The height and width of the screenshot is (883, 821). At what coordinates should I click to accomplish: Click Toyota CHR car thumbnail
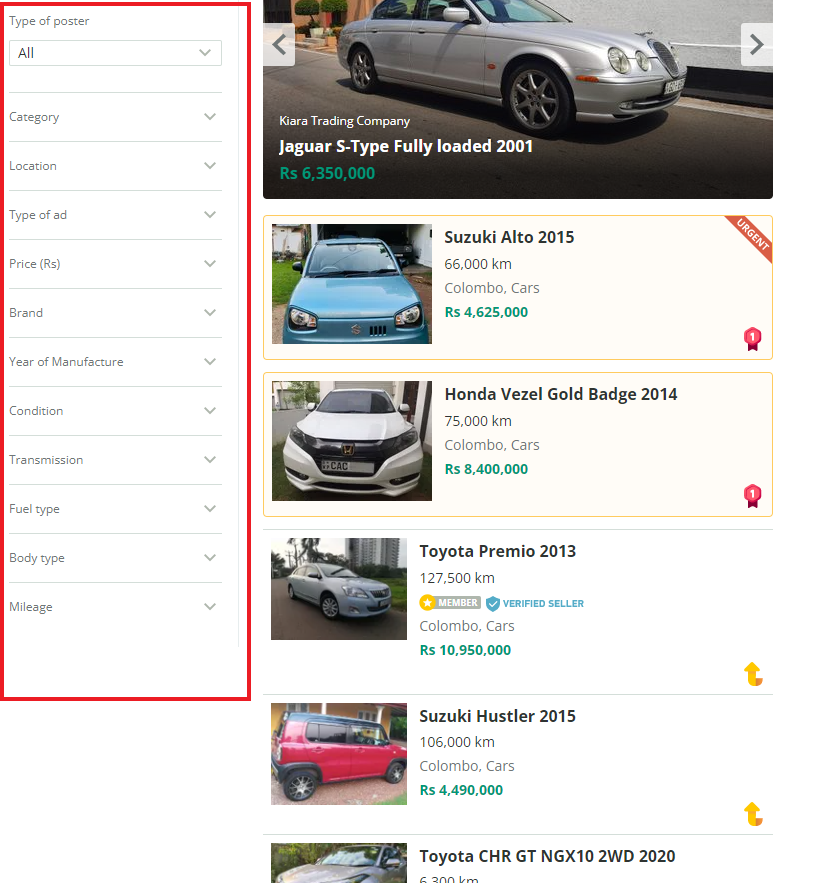(339, 863)
